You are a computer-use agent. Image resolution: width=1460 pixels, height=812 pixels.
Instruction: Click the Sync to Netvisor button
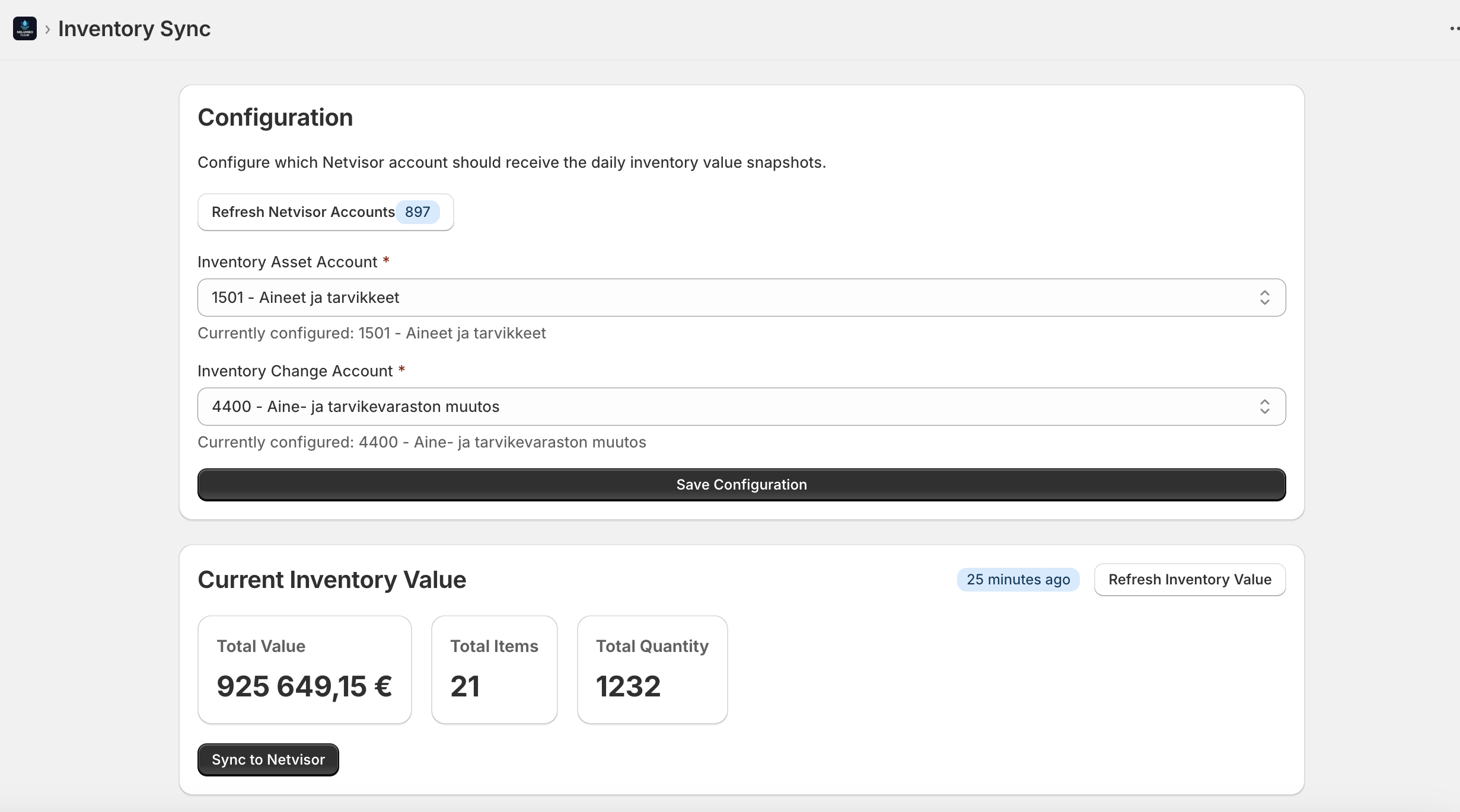(267, 759)
